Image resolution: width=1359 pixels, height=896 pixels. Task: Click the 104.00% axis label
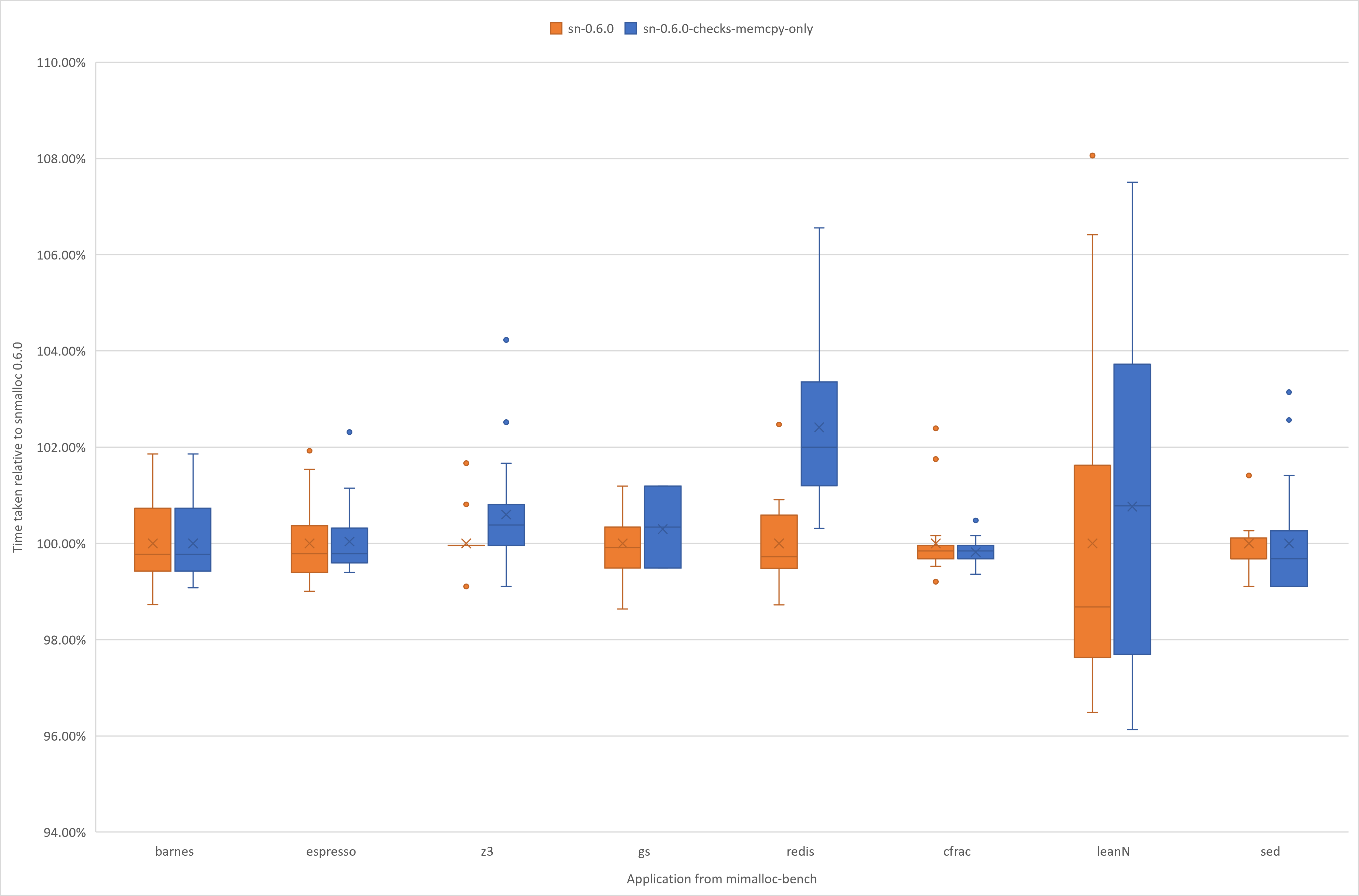tap(61, 351)
